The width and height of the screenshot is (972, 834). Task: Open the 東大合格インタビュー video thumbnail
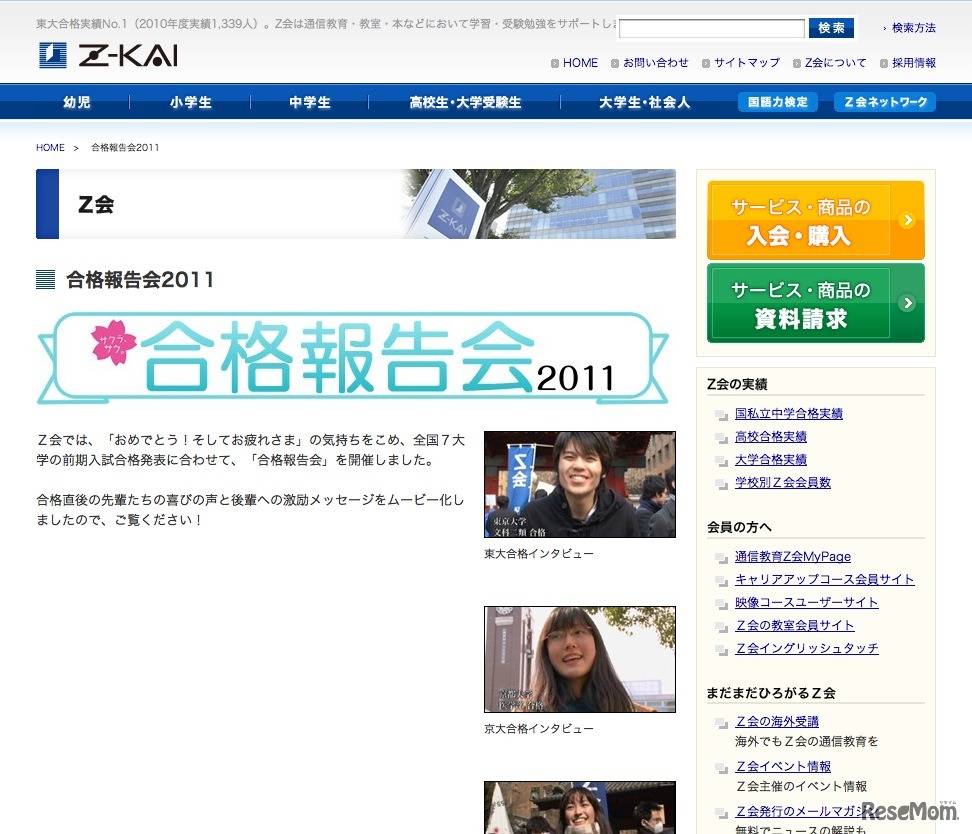click(579, 484)
